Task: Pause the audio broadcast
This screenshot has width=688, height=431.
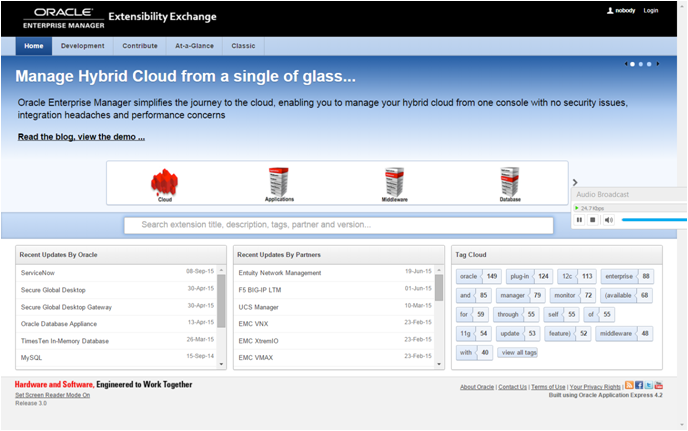Action: (580, 220)
